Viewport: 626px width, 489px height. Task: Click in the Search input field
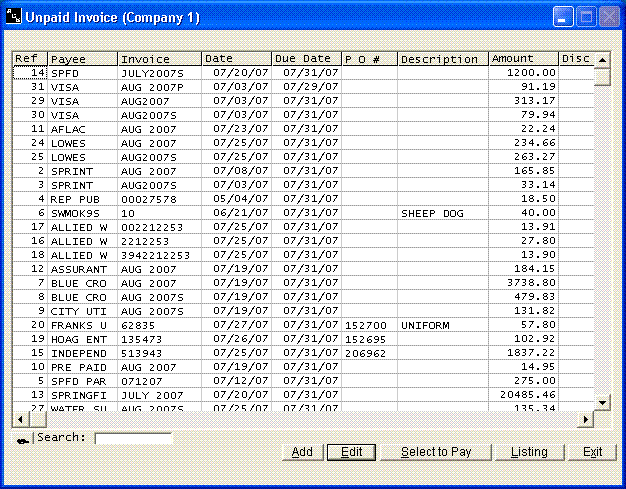click(133, 438)
